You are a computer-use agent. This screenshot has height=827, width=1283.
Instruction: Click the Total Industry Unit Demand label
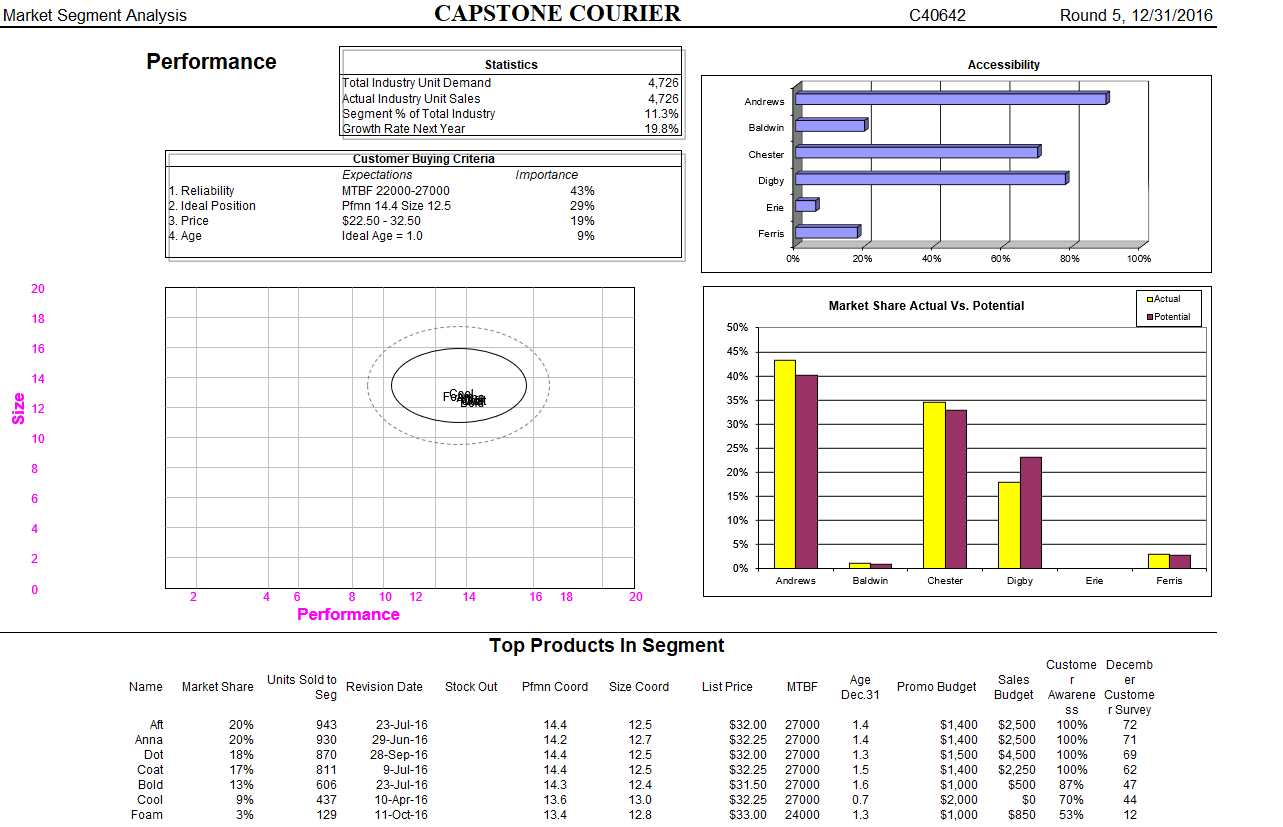click(x=417, y=83)
